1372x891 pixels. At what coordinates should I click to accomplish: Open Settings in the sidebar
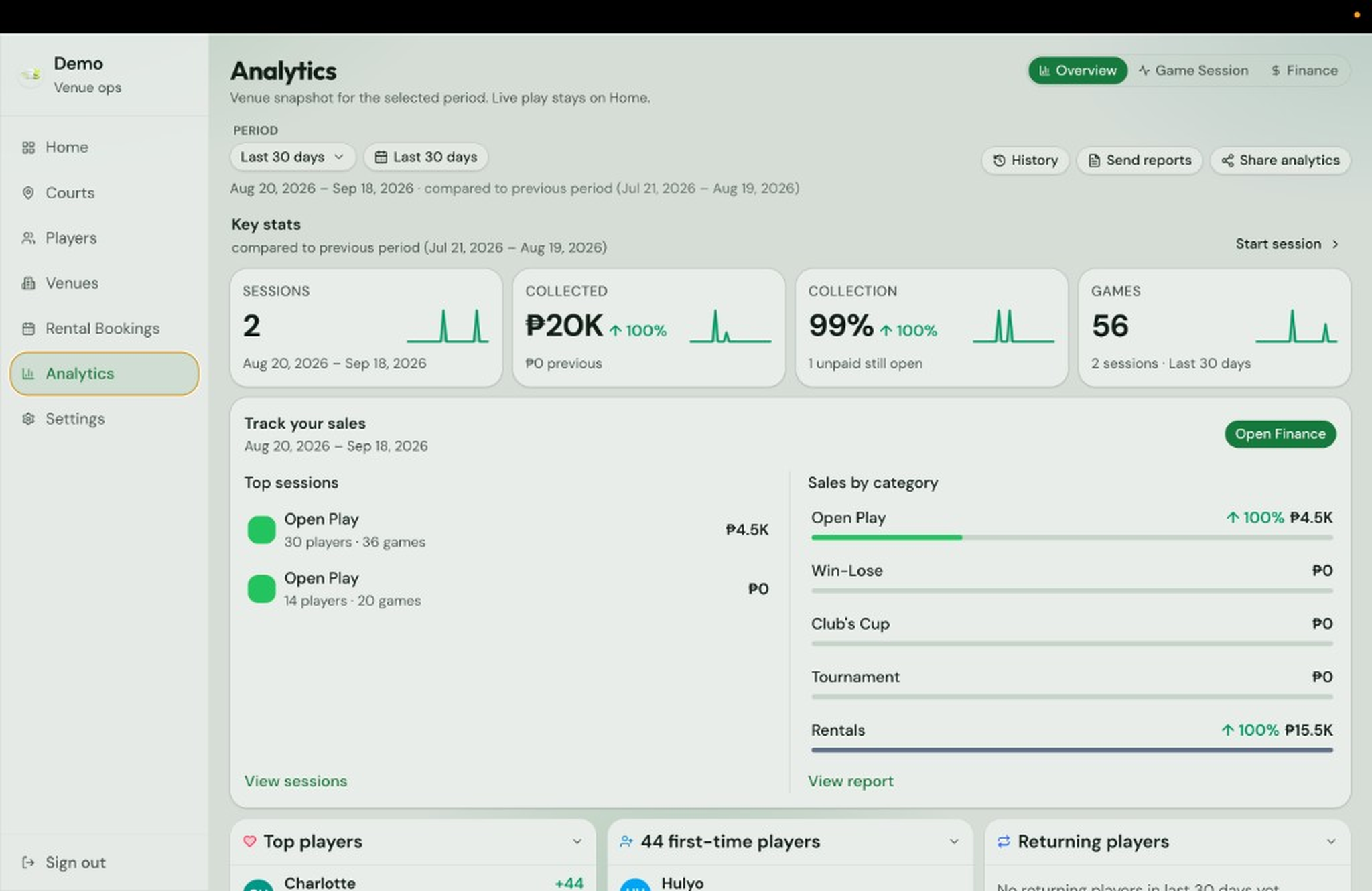coord(104,419)
